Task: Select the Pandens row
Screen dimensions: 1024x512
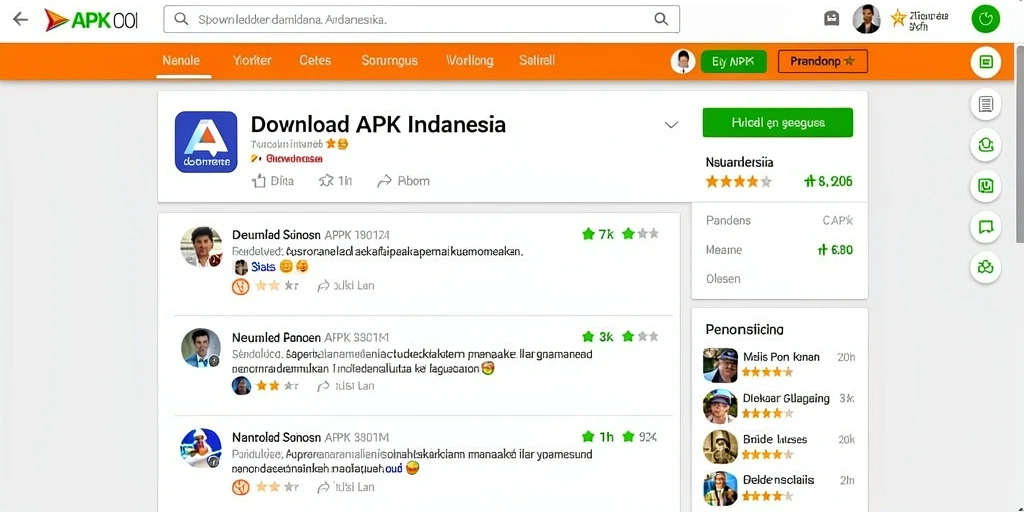Action: coord(779,220)
